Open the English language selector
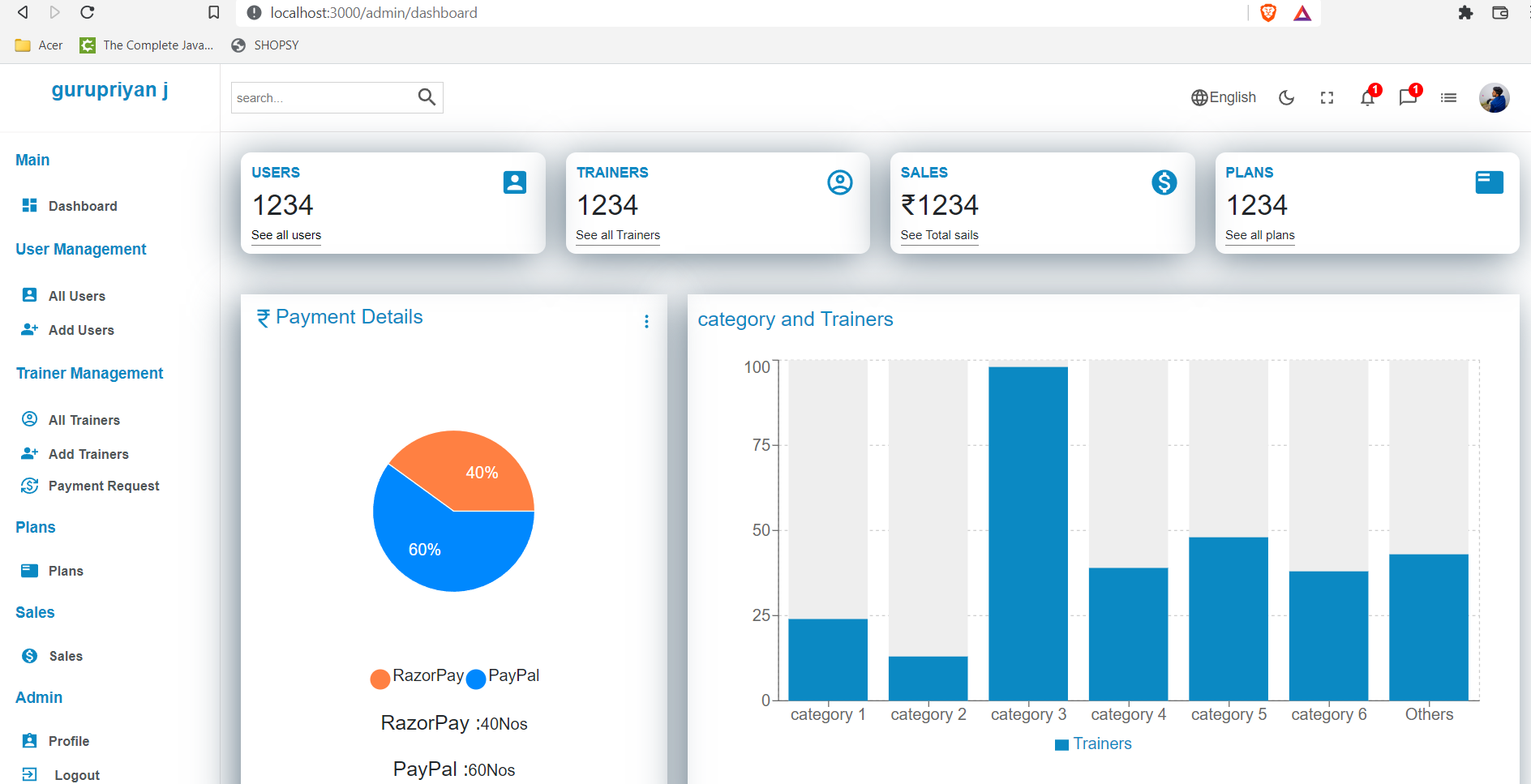This screenshot has width=1531, height=784. (x=1224, y=98)
